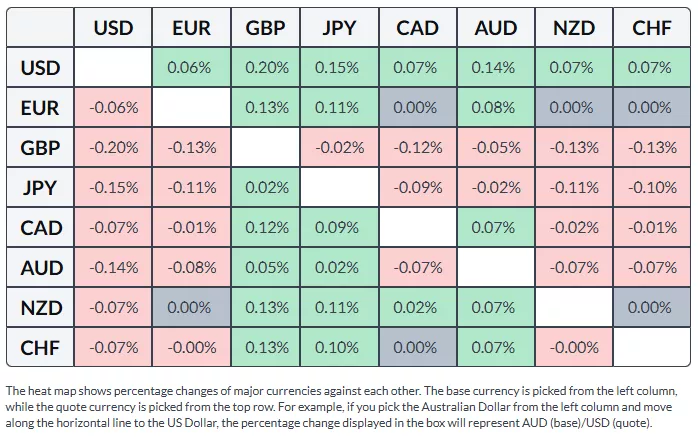Viewport: 698px width, 437px height.
Task: Select the AUD/USD cell showing -0.14%
Action: [x=113, y=268]
